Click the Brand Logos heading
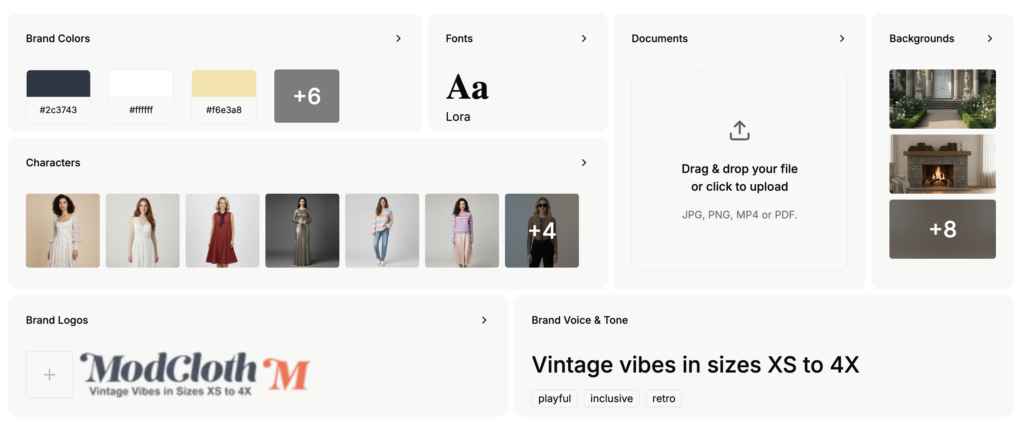This screenshot has height=428, width=1024. point(57,320)
